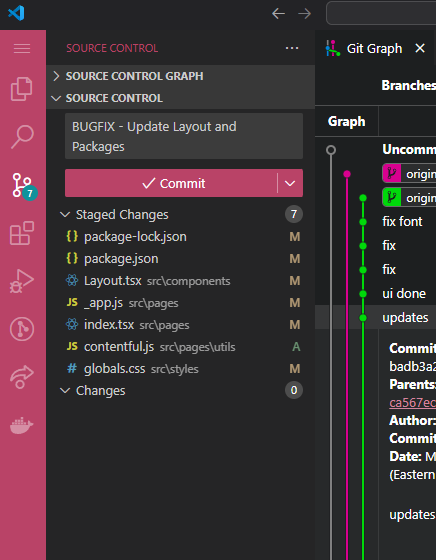Close the Git Graph tab
436x560 pixels.
point(420,48)
